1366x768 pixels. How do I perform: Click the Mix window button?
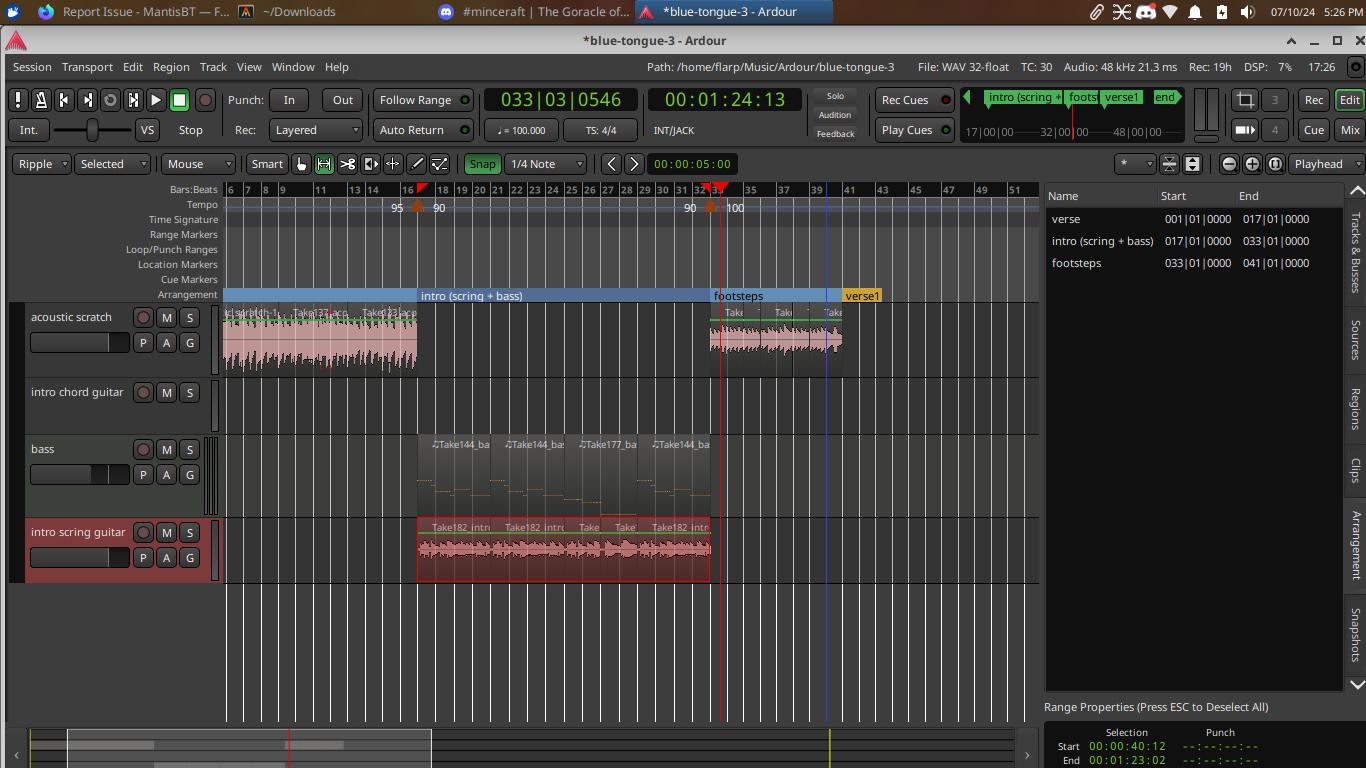pos(1350,130)
